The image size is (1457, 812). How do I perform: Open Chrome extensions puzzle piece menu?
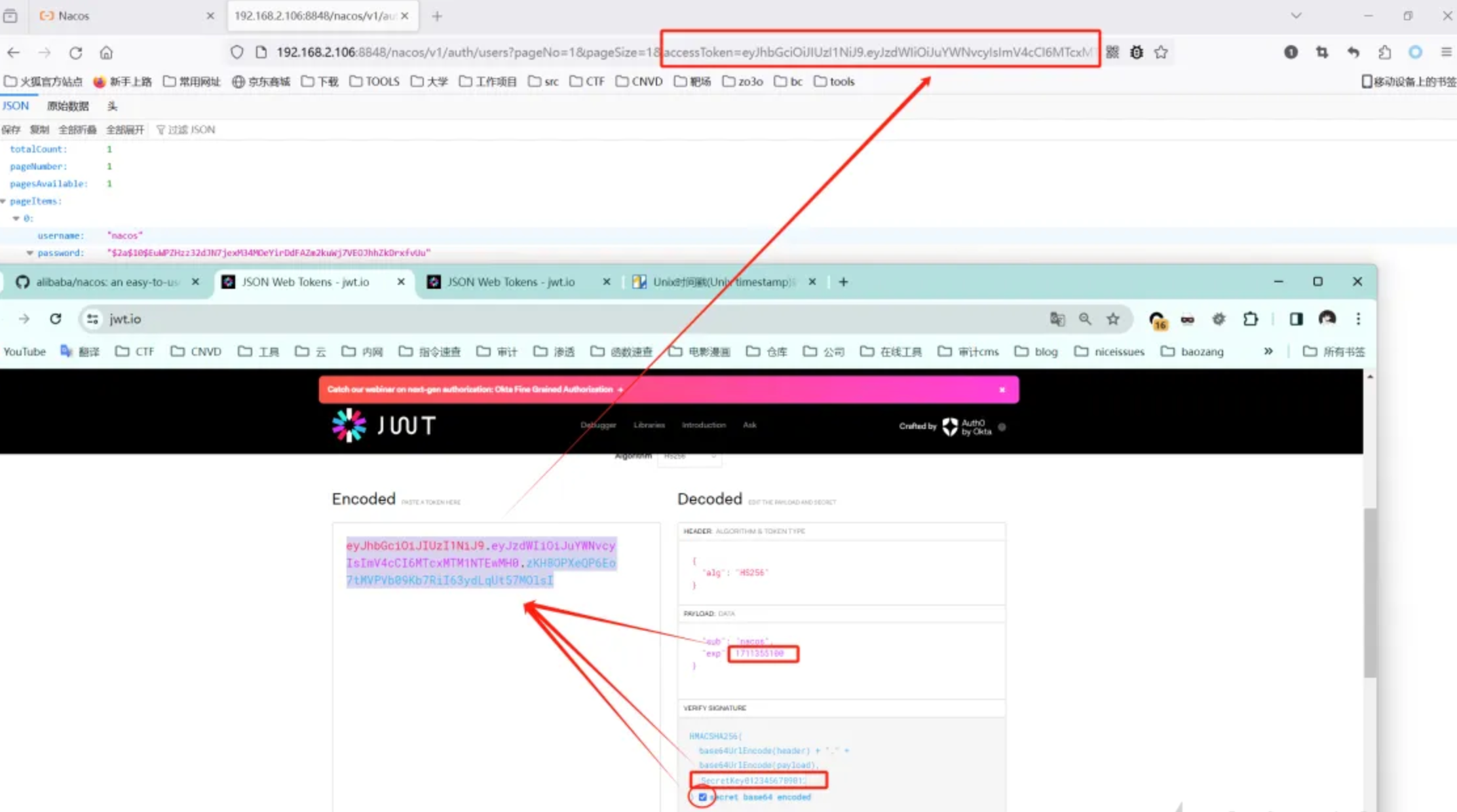click(1250, 319)
